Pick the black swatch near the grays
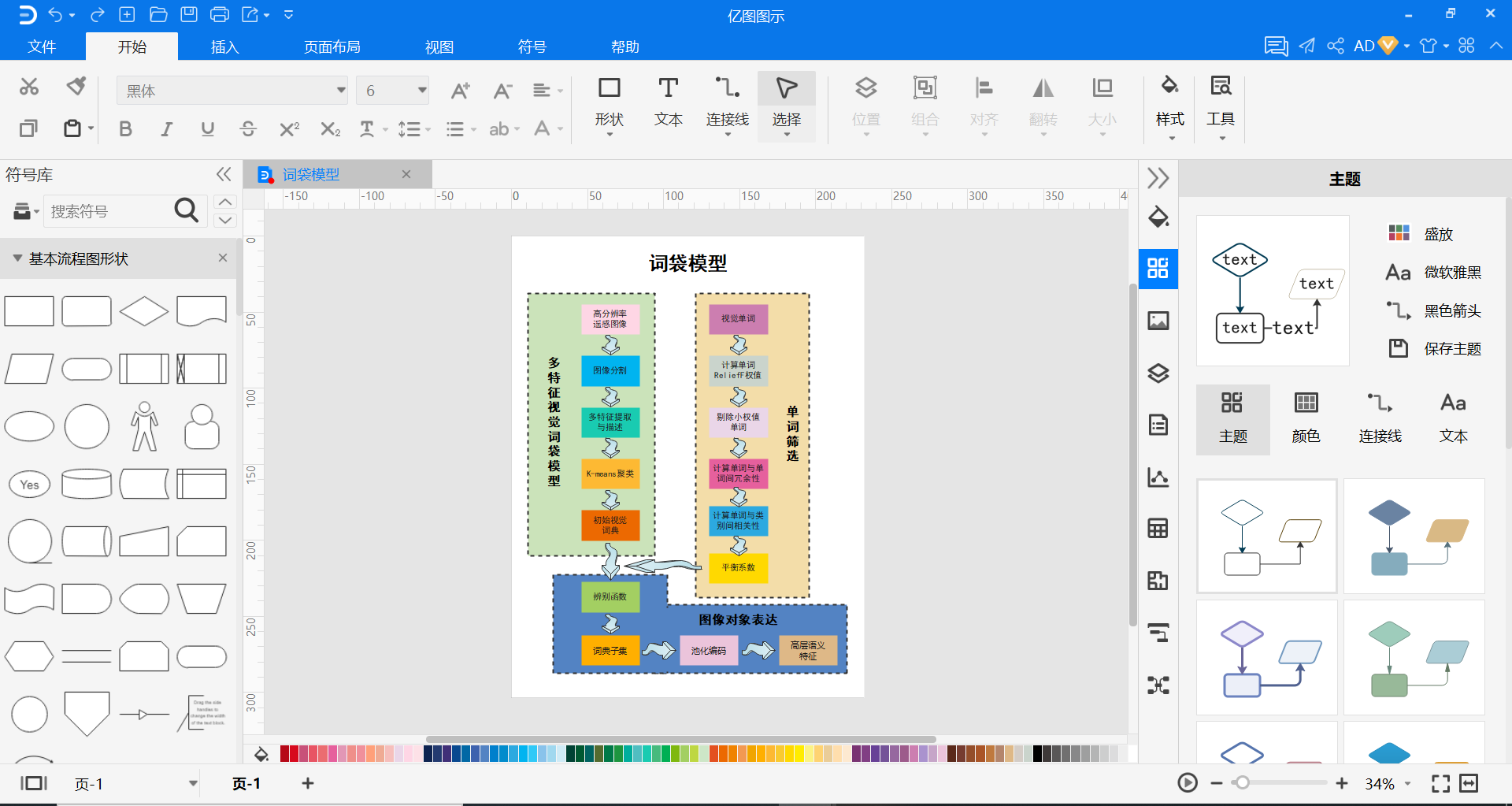Viewport: 1512px width, 806px height. [x=1038, y=754]
